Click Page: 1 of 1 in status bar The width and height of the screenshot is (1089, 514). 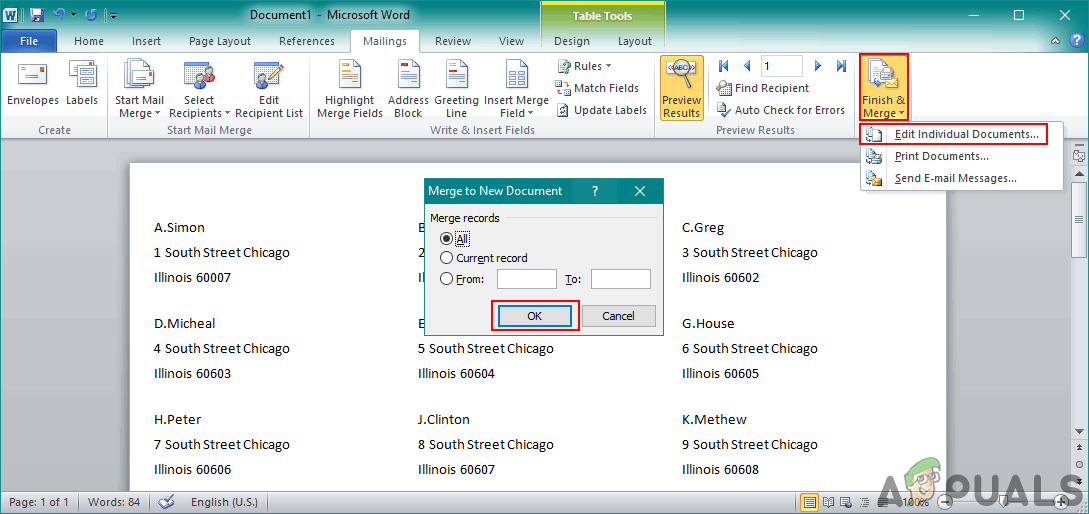click(x=39, y=501)
